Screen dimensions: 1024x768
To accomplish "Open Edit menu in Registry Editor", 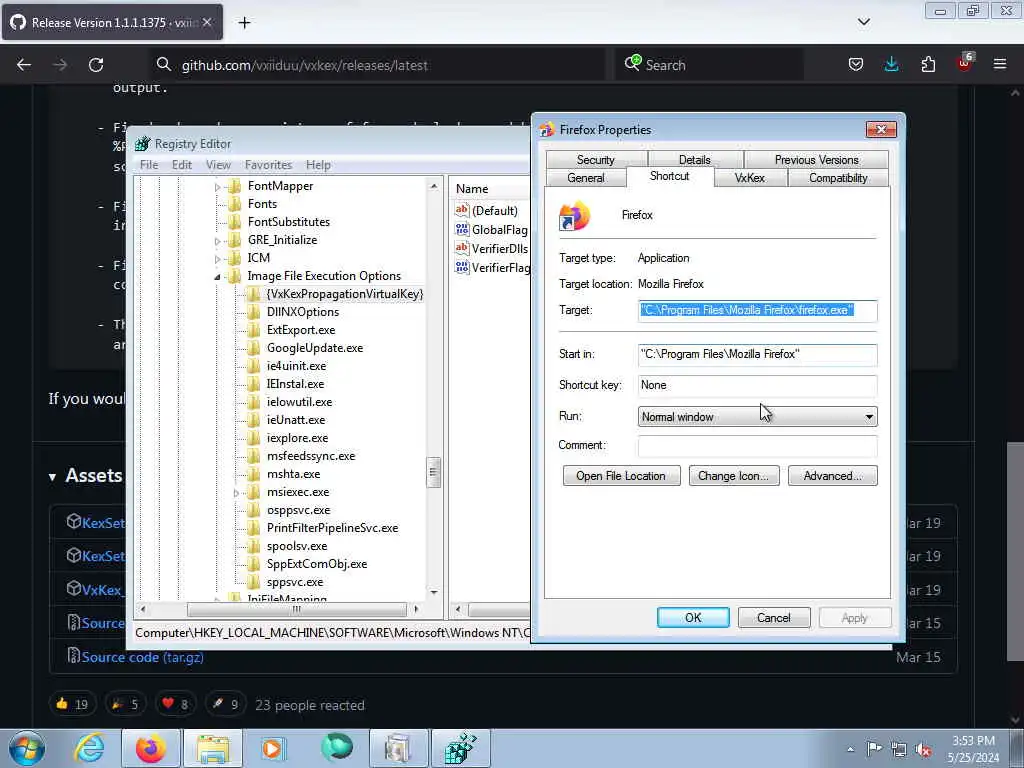I will (182, 165).
